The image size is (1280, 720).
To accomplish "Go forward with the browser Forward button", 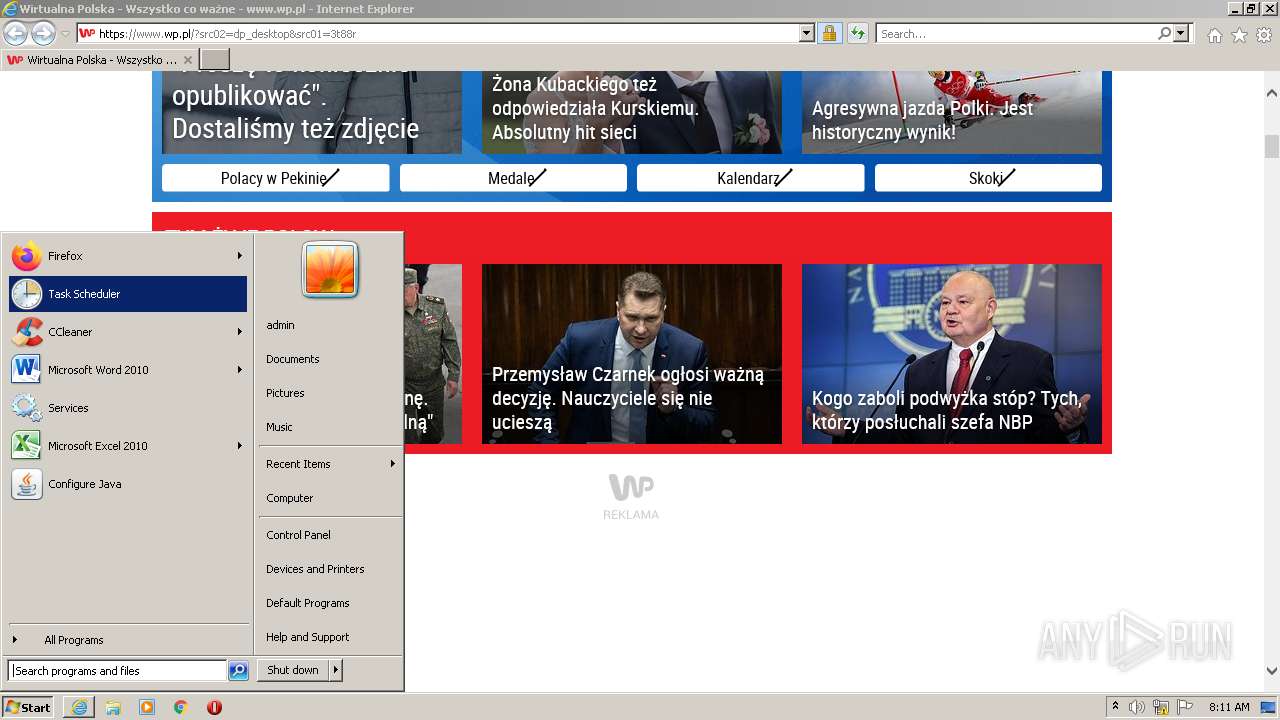I will [43, 34].
